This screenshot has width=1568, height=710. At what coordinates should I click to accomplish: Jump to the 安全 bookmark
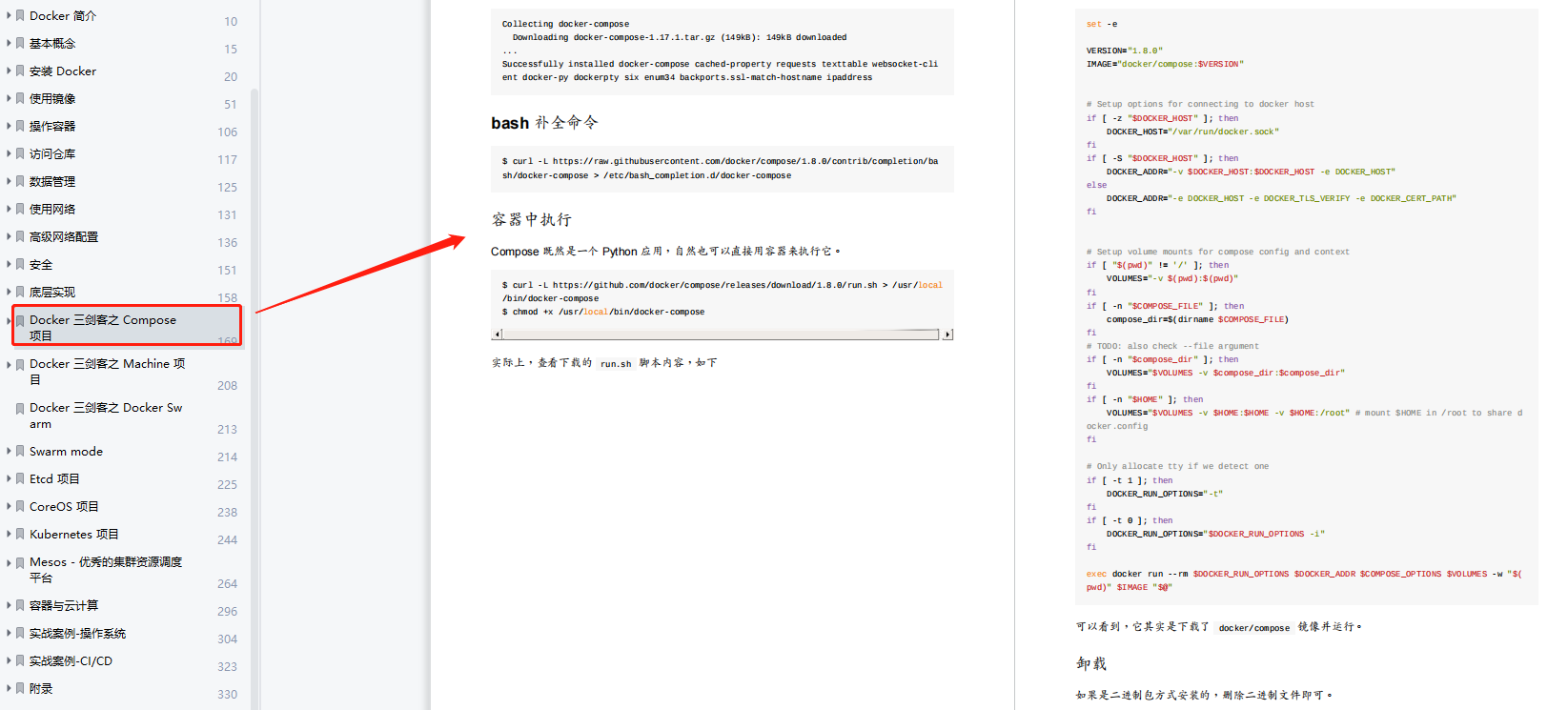(41, 265)
